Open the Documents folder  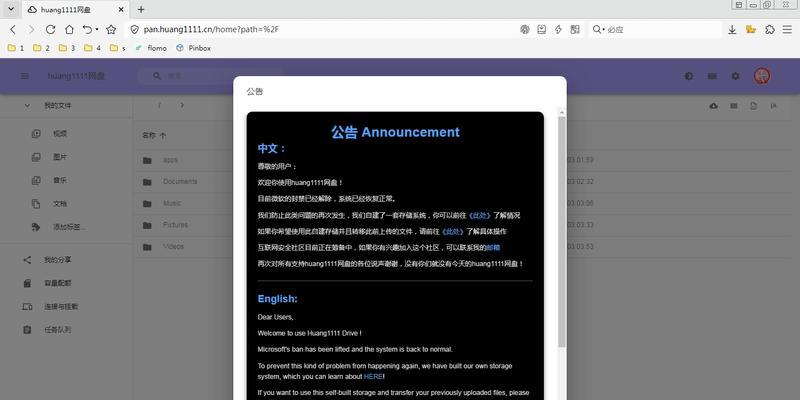[x=180, y=182]
